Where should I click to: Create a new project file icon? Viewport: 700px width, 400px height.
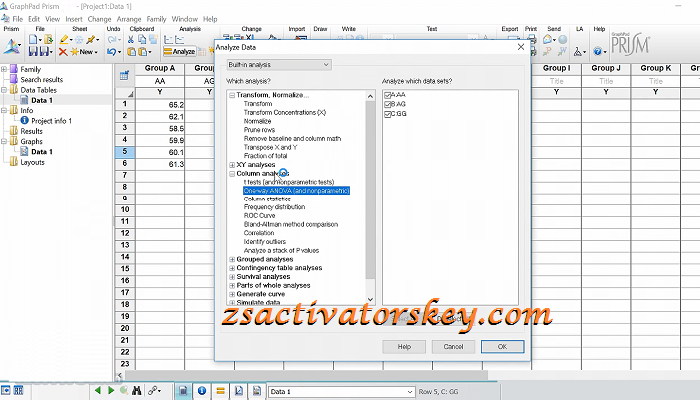click(x=33, y=40)
